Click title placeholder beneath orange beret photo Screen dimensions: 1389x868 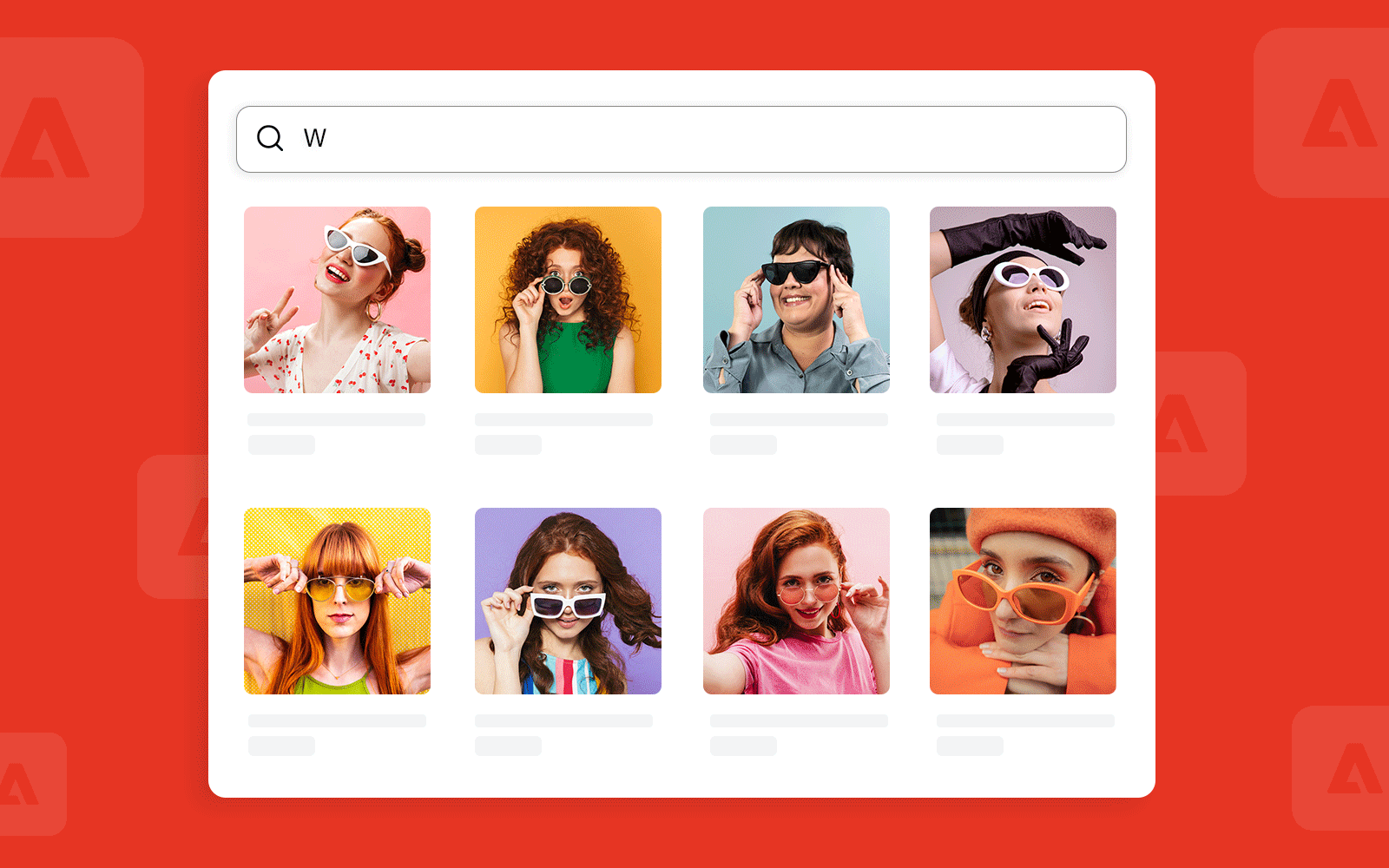[1025, 720]
